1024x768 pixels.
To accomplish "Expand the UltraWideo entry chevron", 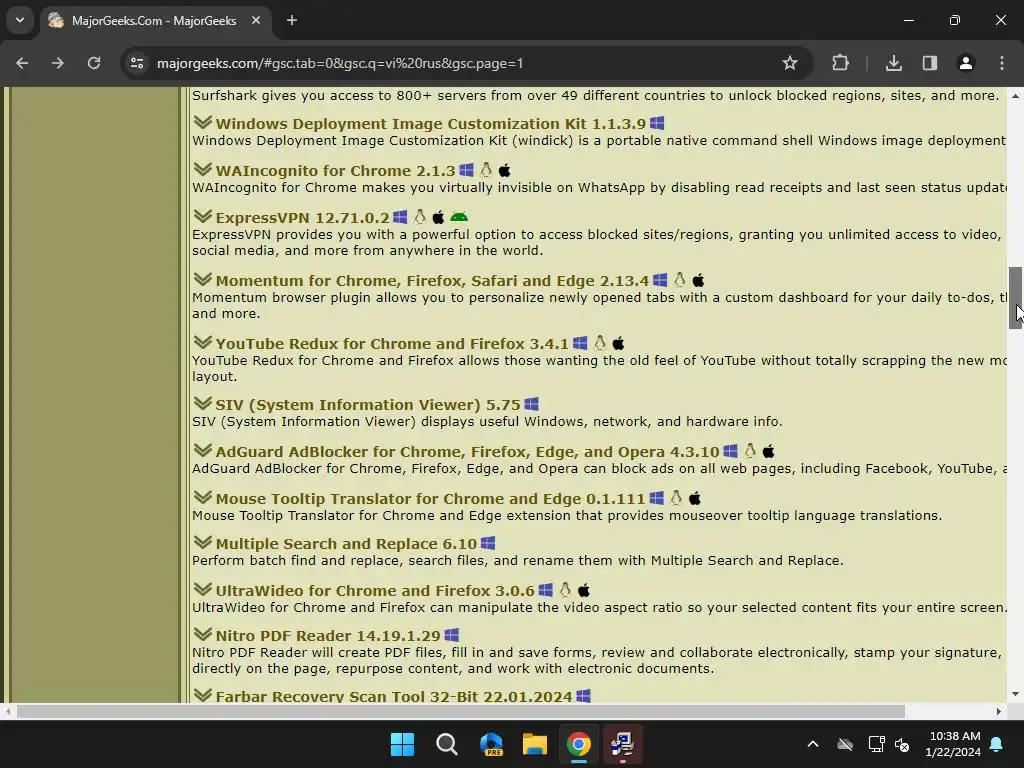I will tap(202, 589).
